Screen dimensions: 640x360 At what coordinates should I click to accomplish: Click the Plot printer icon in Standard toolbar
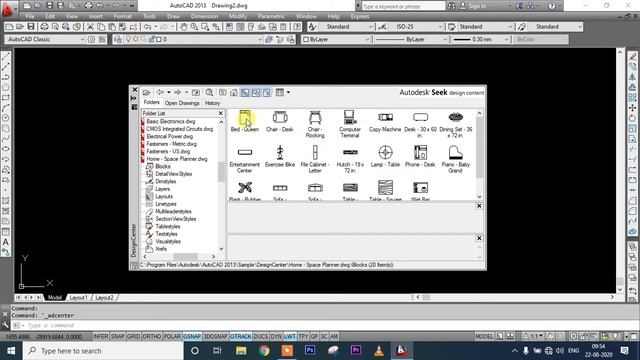[44, 27]
